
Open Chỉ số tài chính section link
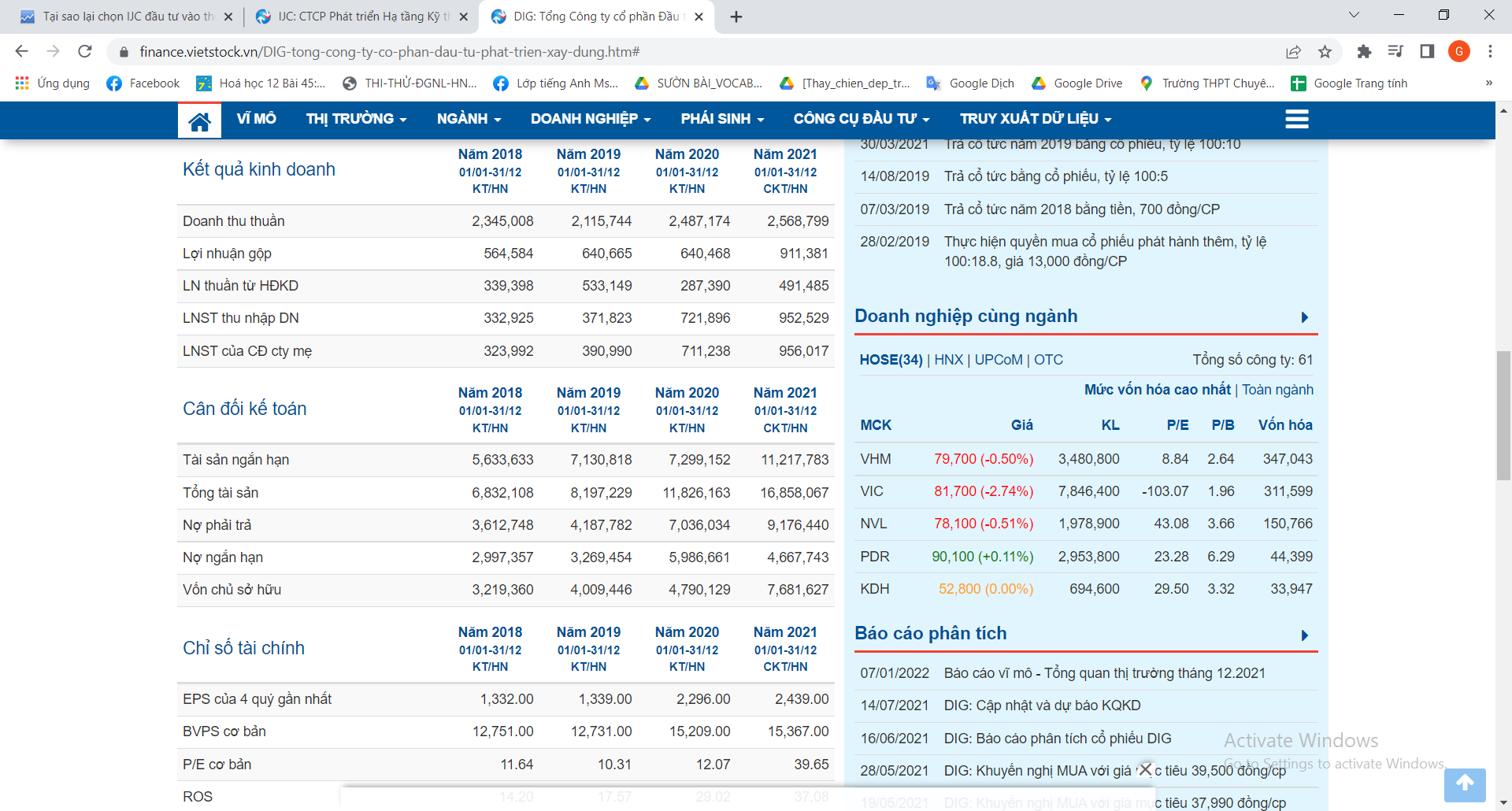pyautogui.click(x=243, y=648)
